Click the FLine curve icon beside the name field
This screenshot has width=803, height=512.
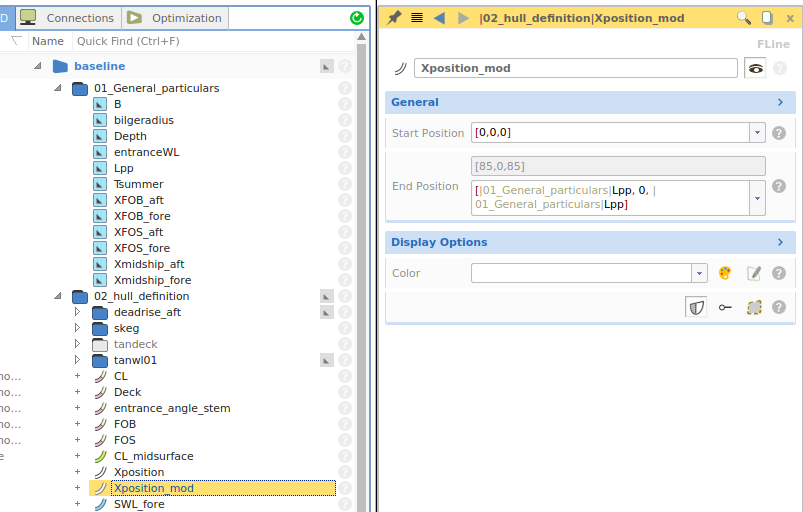pyautogui.click(x=400, y=68)
